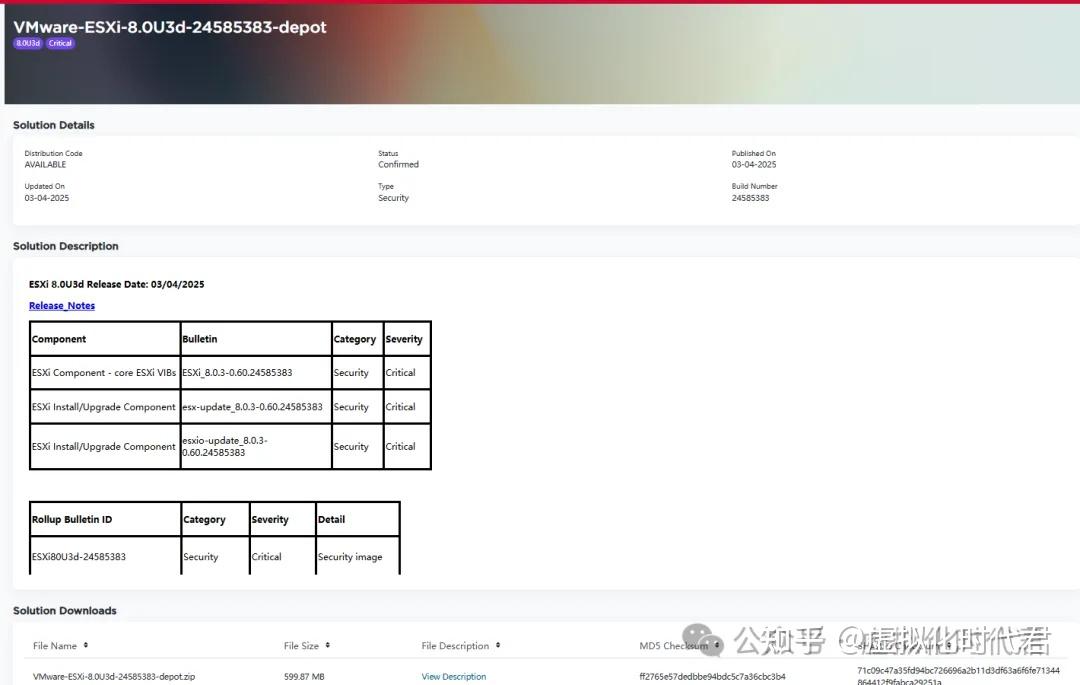Click the ESXi 8.0U3d Release Date line
Viewport: 1080px width, 685px height.
(x=116, y=284)
